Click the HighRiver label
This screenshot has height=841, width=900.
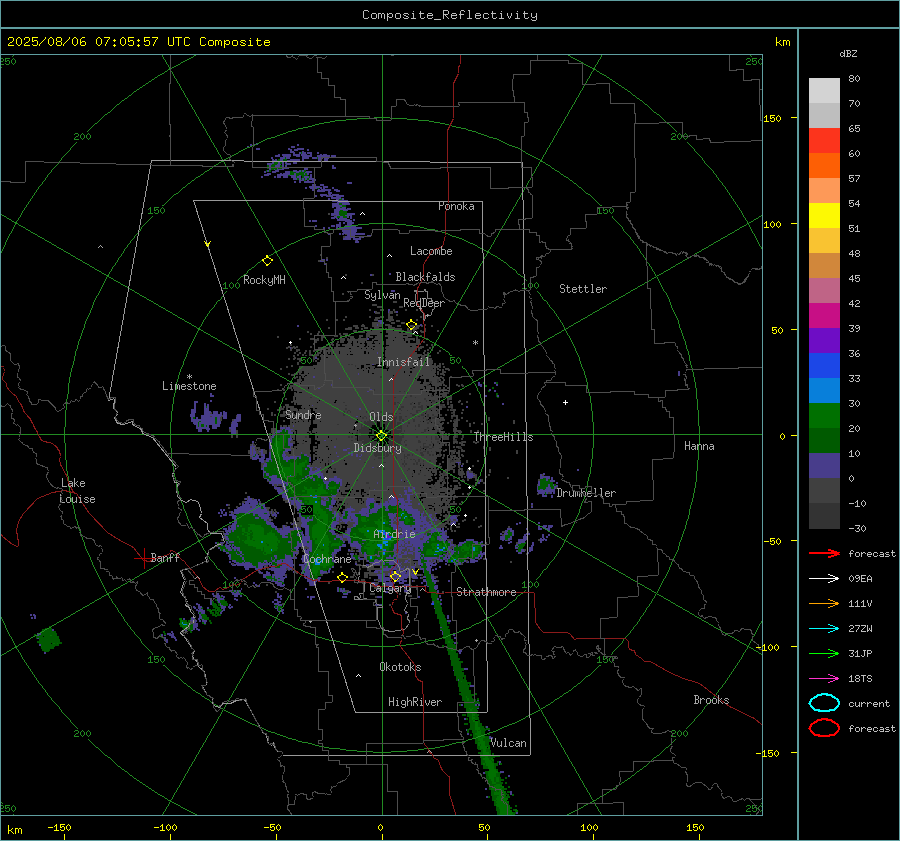click(415, 702)
